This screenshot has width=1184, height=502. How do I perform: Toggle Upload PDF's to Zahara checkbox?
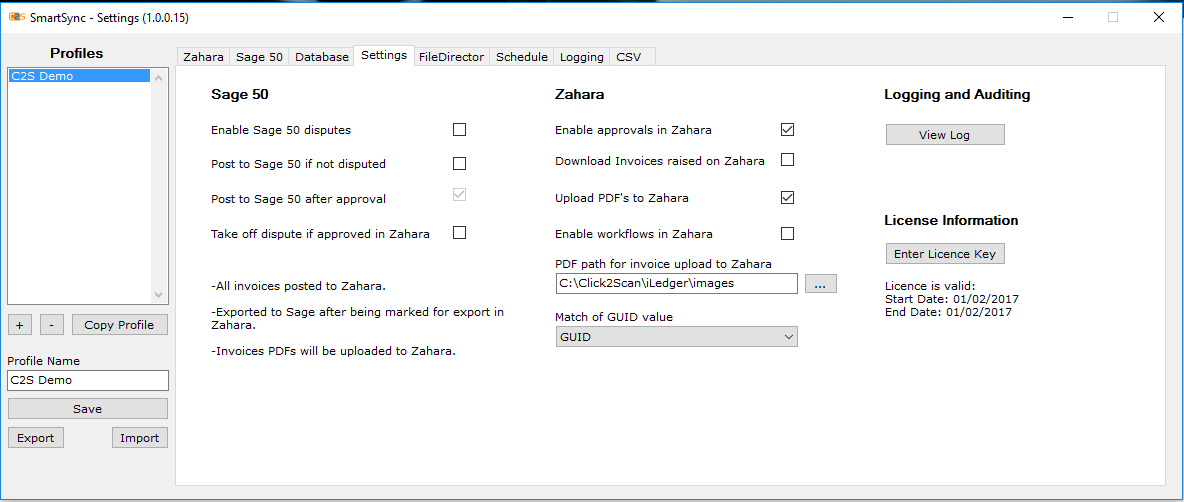click(788, 198)
